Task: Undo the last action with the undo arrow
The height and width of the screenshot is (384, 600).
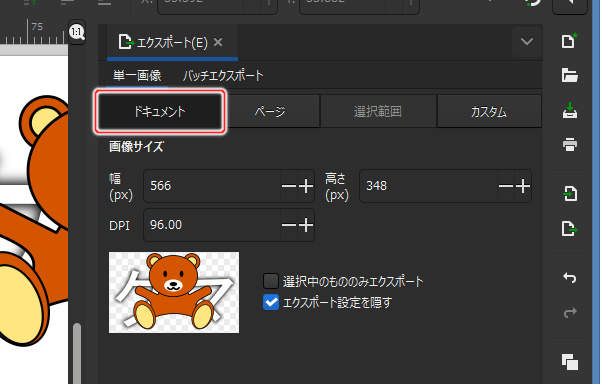Action: tap(570, 278)
